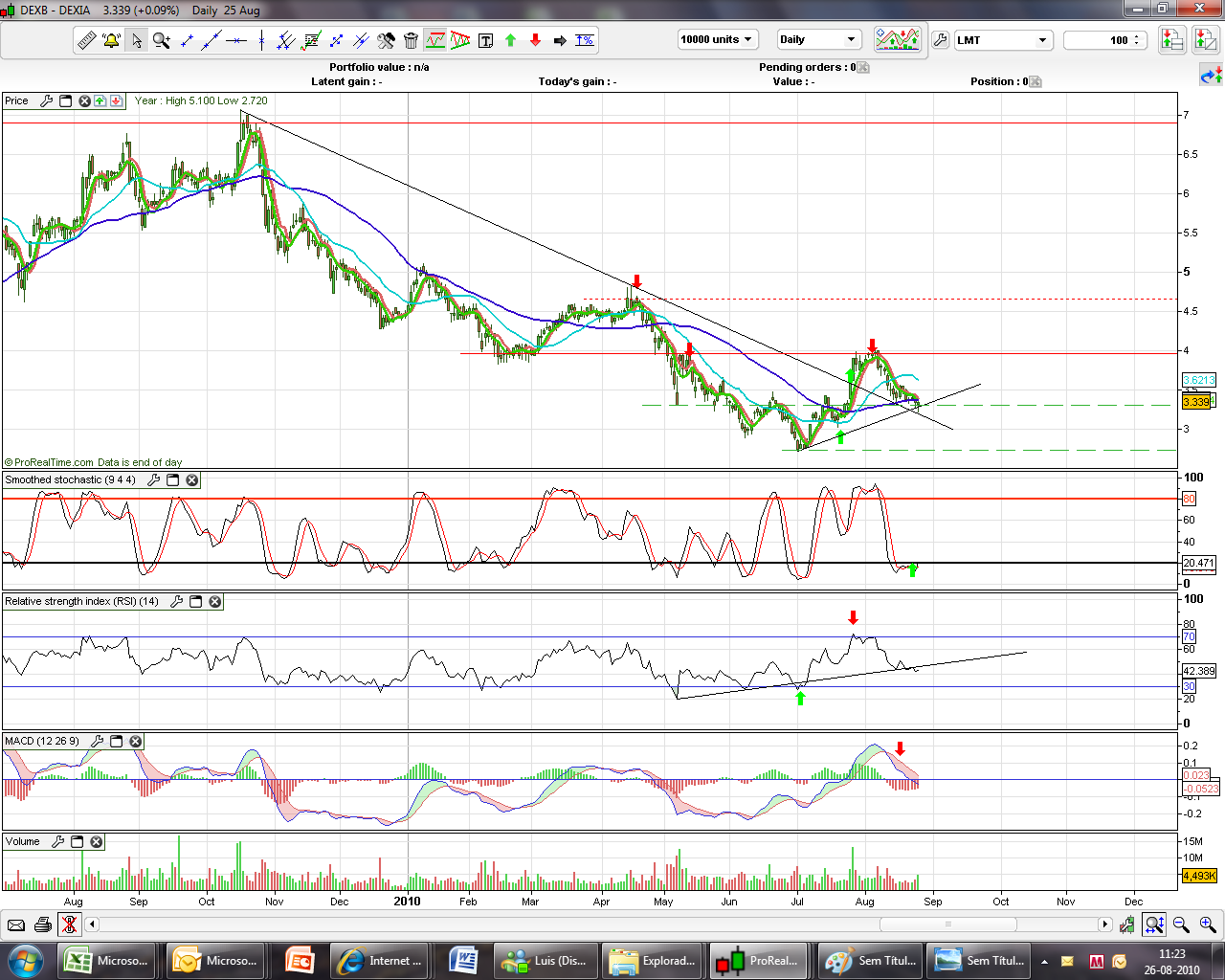This screenshot has width=1225, height=980.
Task: Close the Price panel header X
Action: [84, 100]
